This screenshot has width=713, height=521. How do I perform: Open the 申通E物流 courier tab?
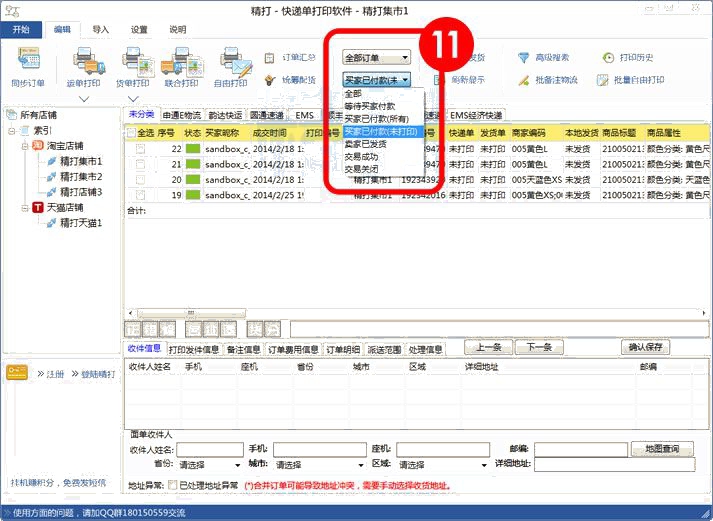[181, 115]
